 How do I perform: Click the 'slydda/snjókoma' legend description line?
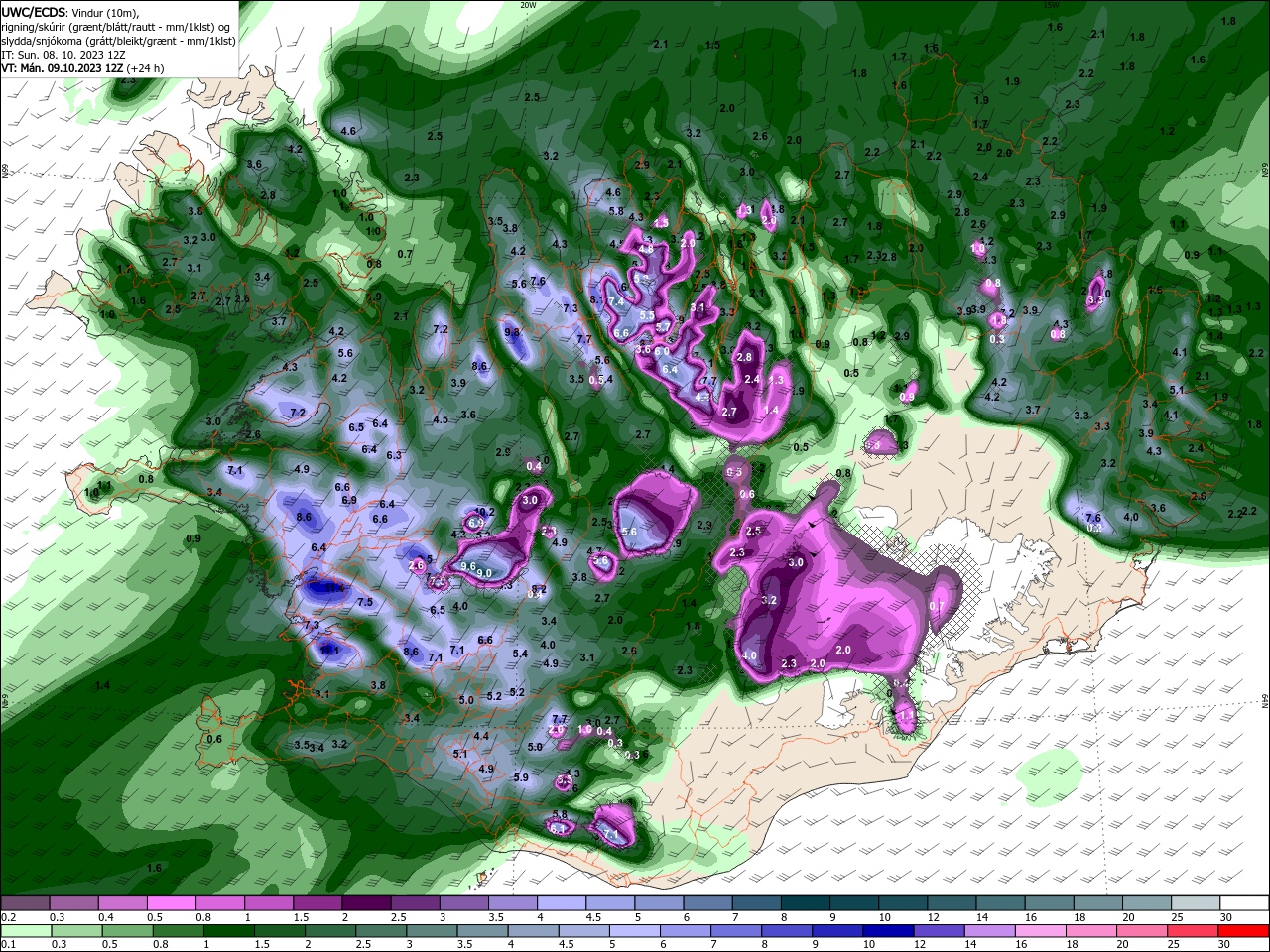tap(118, 40)
